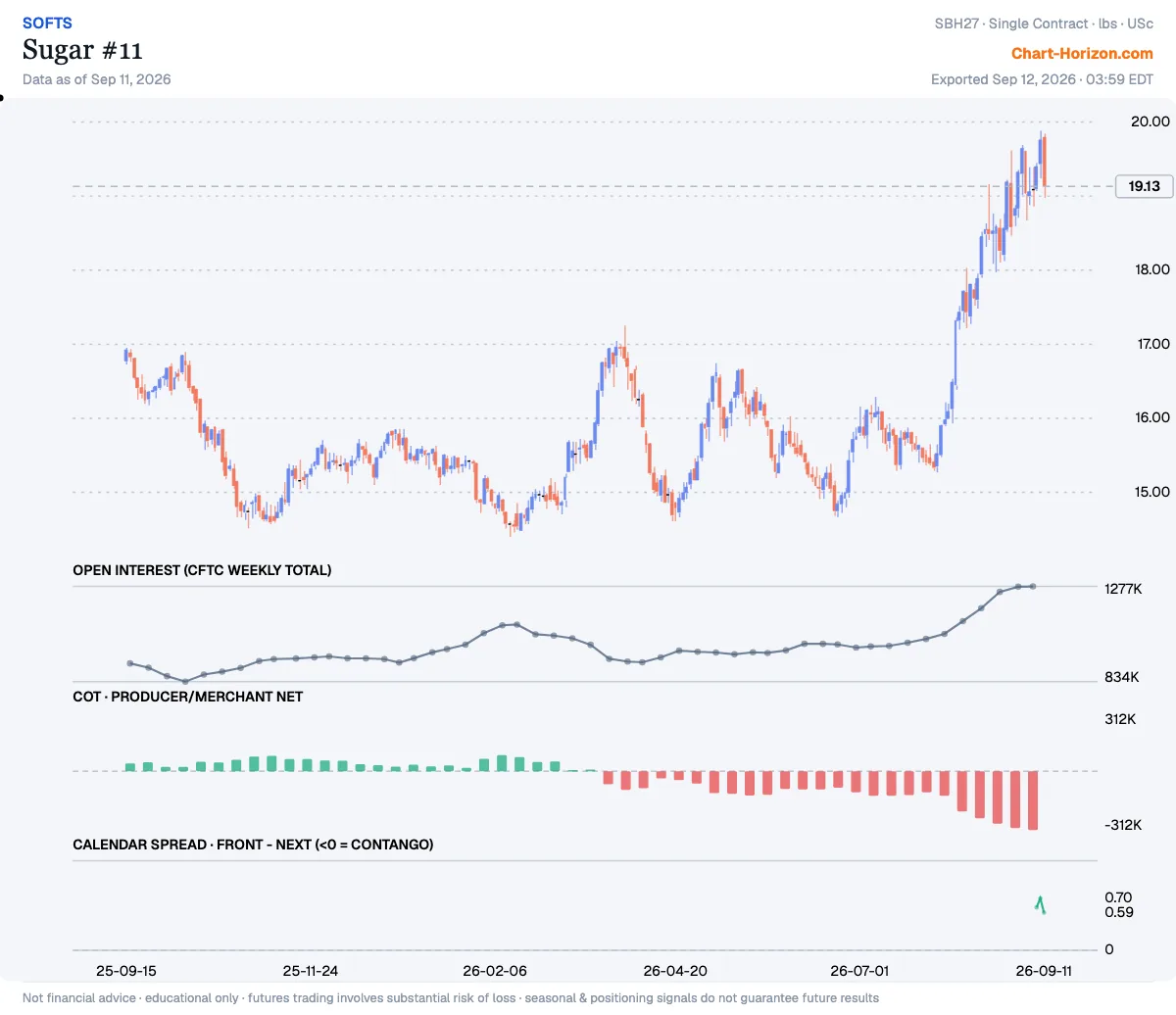Select the Calendar Spread Front - Next heading

pyautogui.click(x=253, y=845)
